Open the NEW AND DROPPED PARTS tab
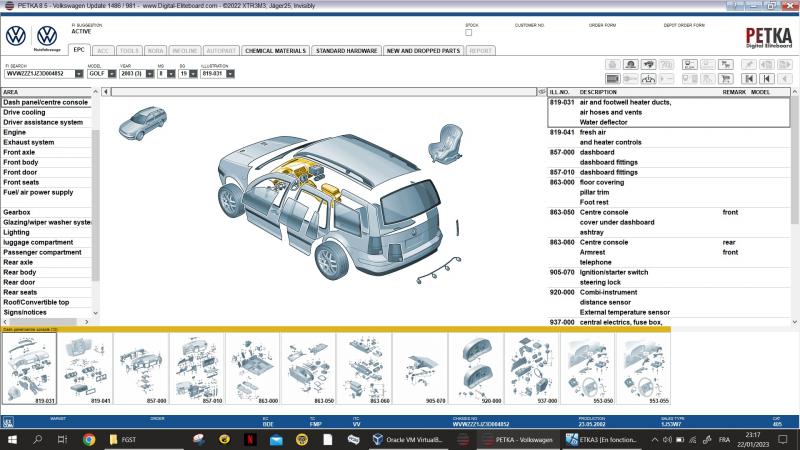The width and height of the screenshot is (800, 450). coord(423,51)
